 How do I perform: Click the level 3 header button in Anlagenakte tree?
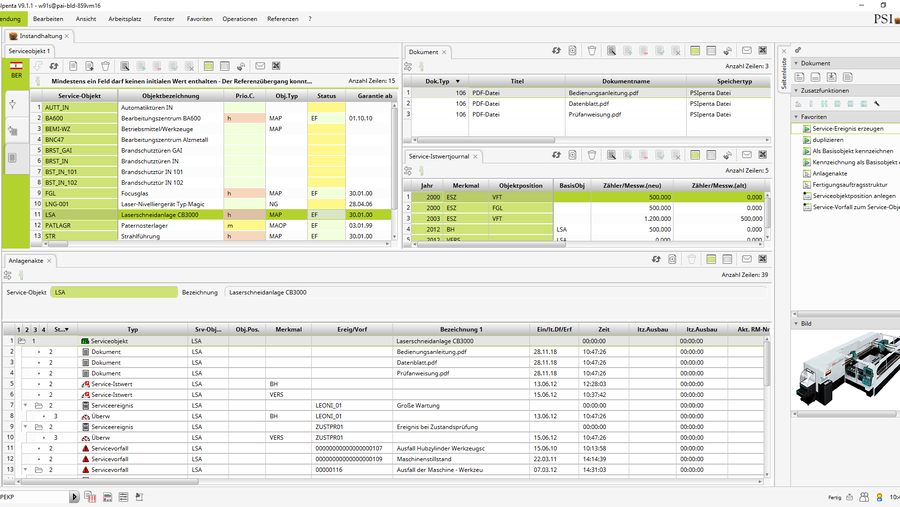[x=35, y=330]
